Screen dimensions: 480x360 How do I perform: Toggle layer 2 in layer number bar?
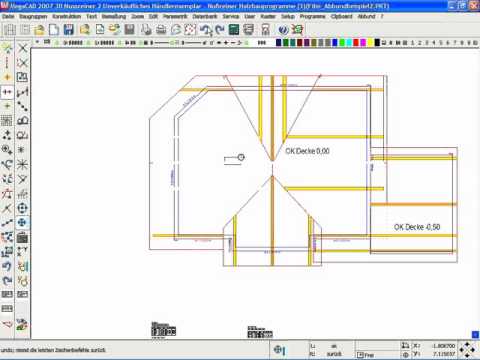[419, 43]
